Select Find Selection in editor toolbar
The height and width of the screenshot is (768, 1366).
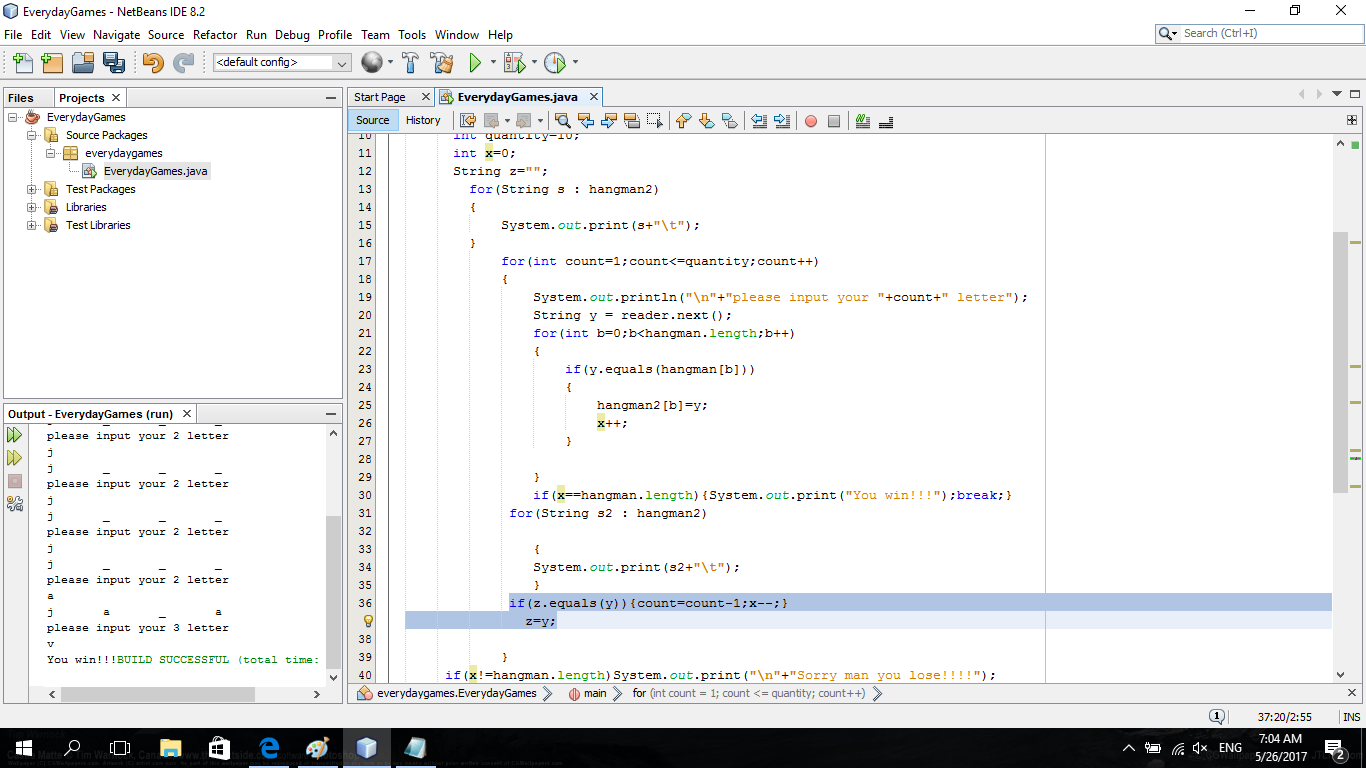[562, 120]
